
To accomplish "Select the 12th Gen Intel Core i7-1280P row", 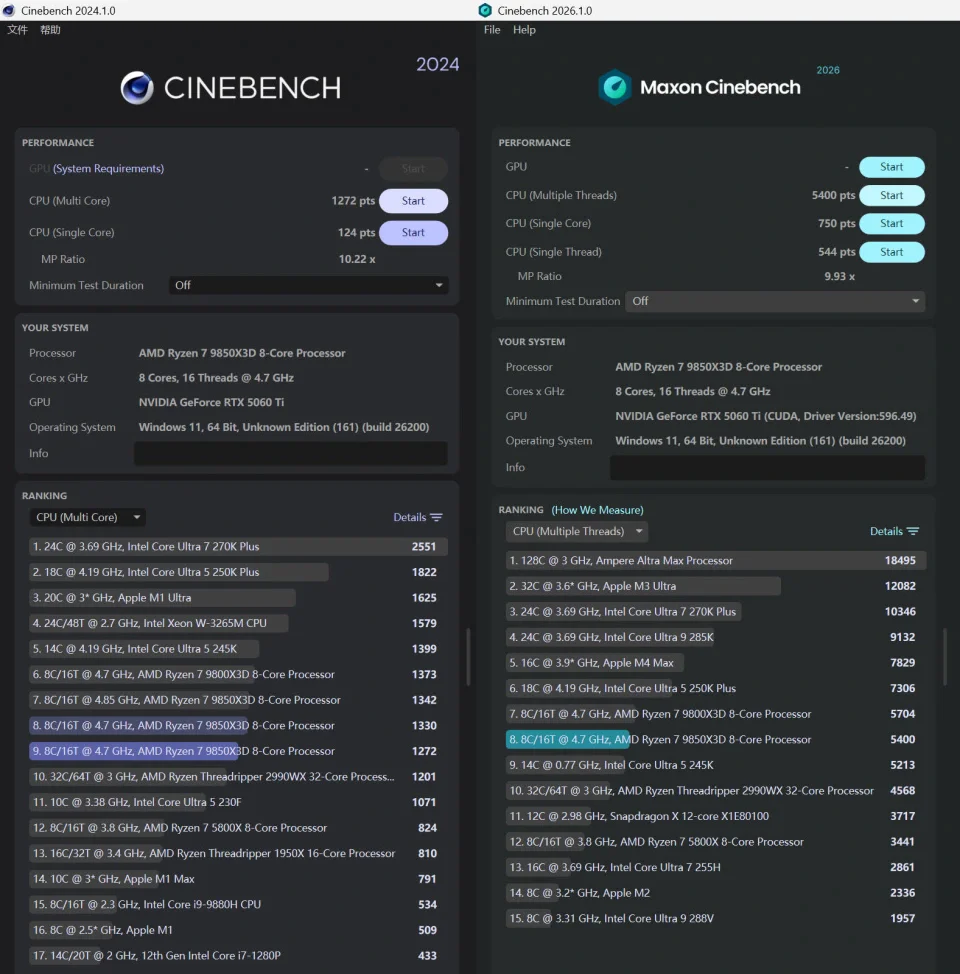I will [238, 955].
